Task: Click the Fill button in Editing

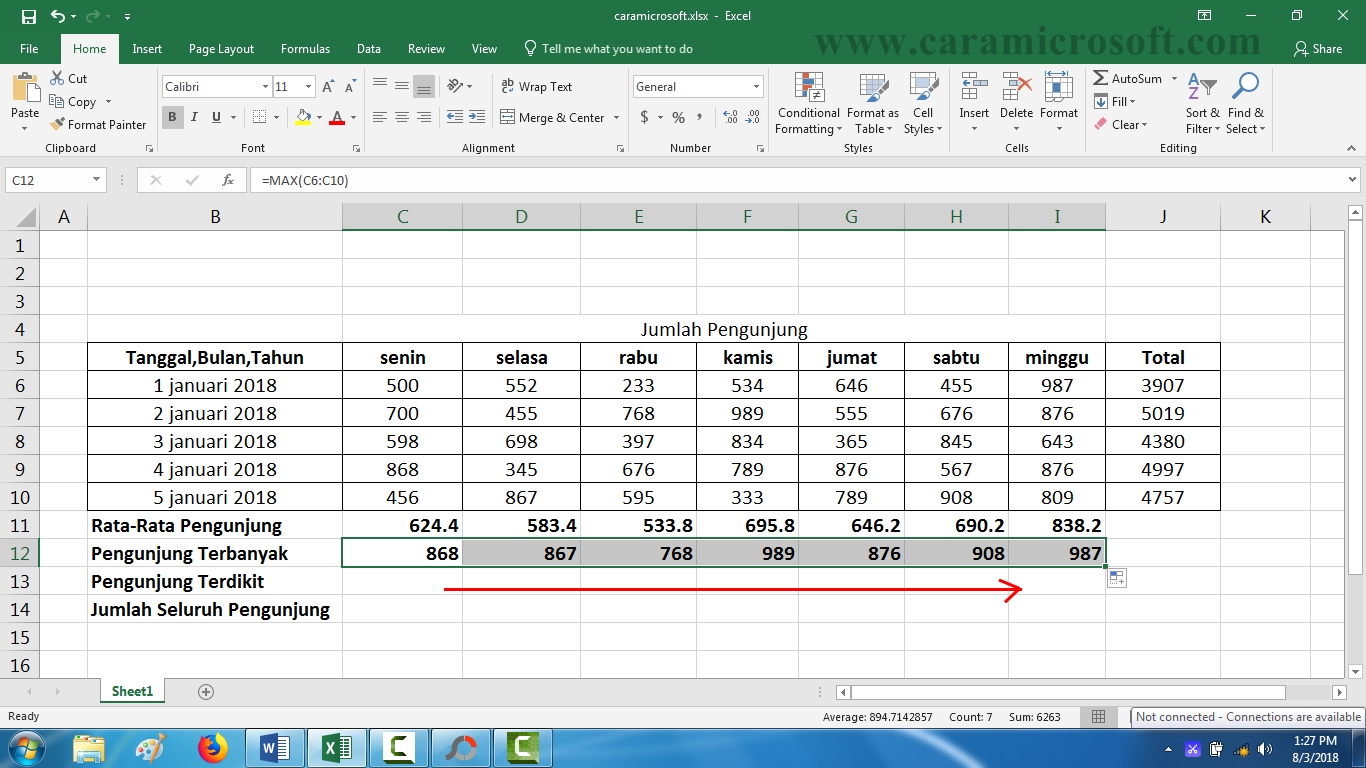Action: click(x=1114, y=102)
